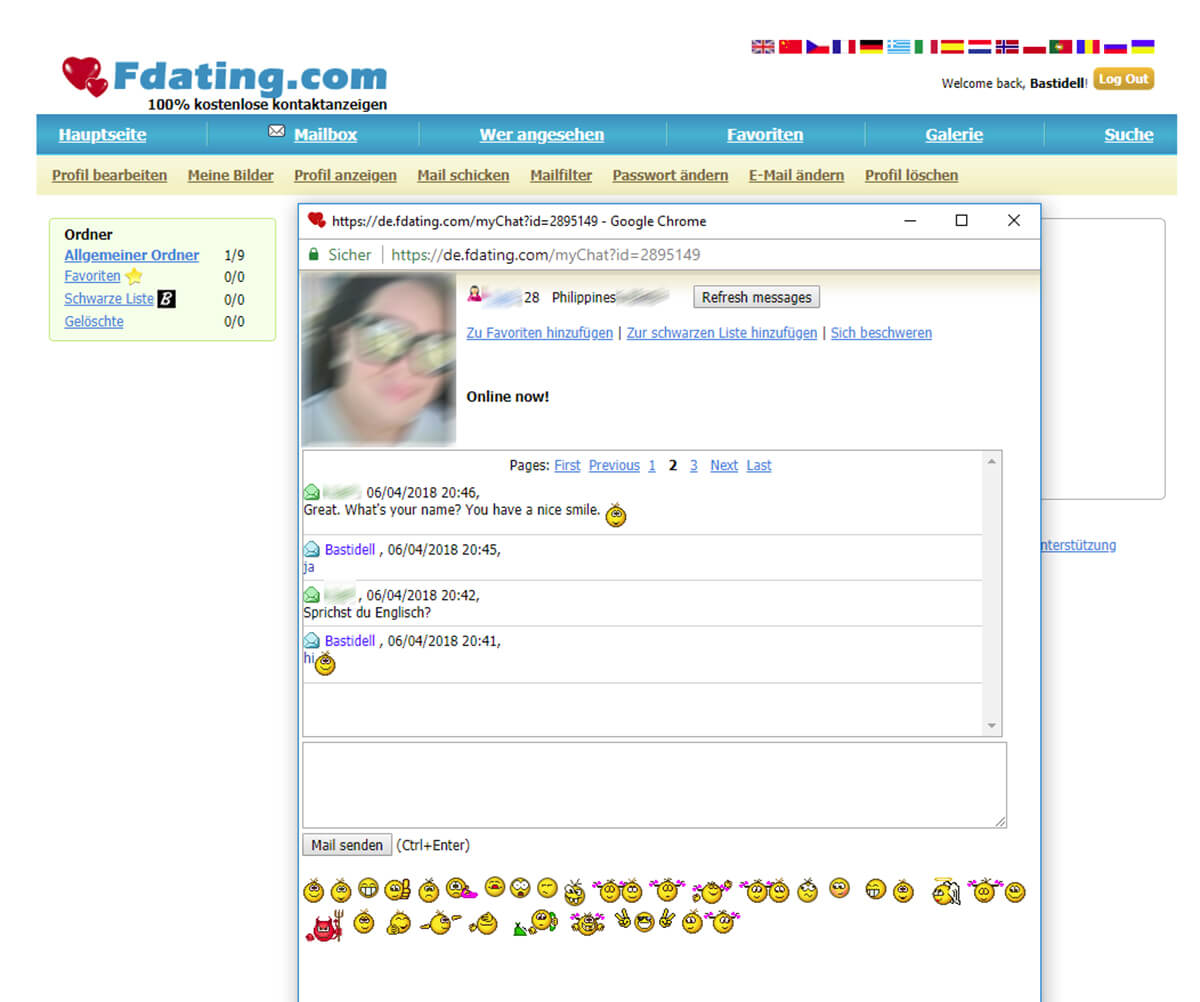Click the Bastidell name on 20:45 message
The height and width of the screenshot is (1002, 1200).
coord(350,549)
